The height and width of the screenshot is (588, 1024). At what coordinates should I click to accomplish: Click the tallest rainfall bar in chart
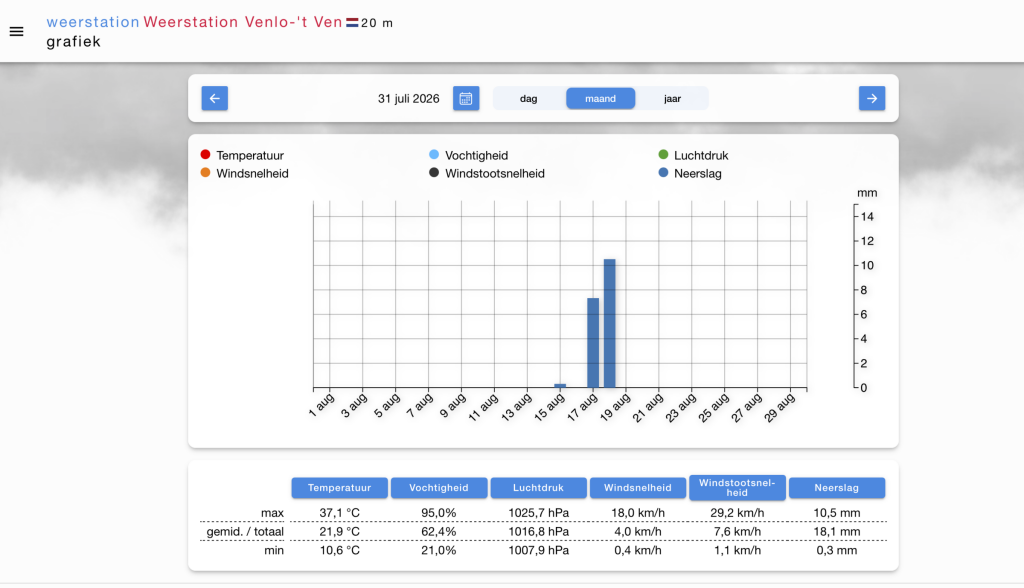click(x=609, y=323)
